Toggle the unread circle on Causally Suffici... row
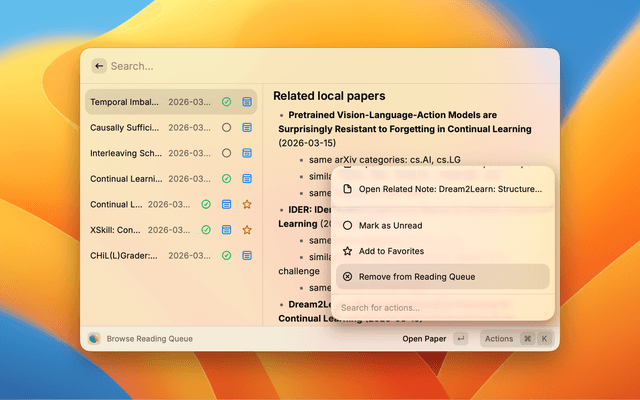Screen dimensions: 640x400 tap(227, 128)
